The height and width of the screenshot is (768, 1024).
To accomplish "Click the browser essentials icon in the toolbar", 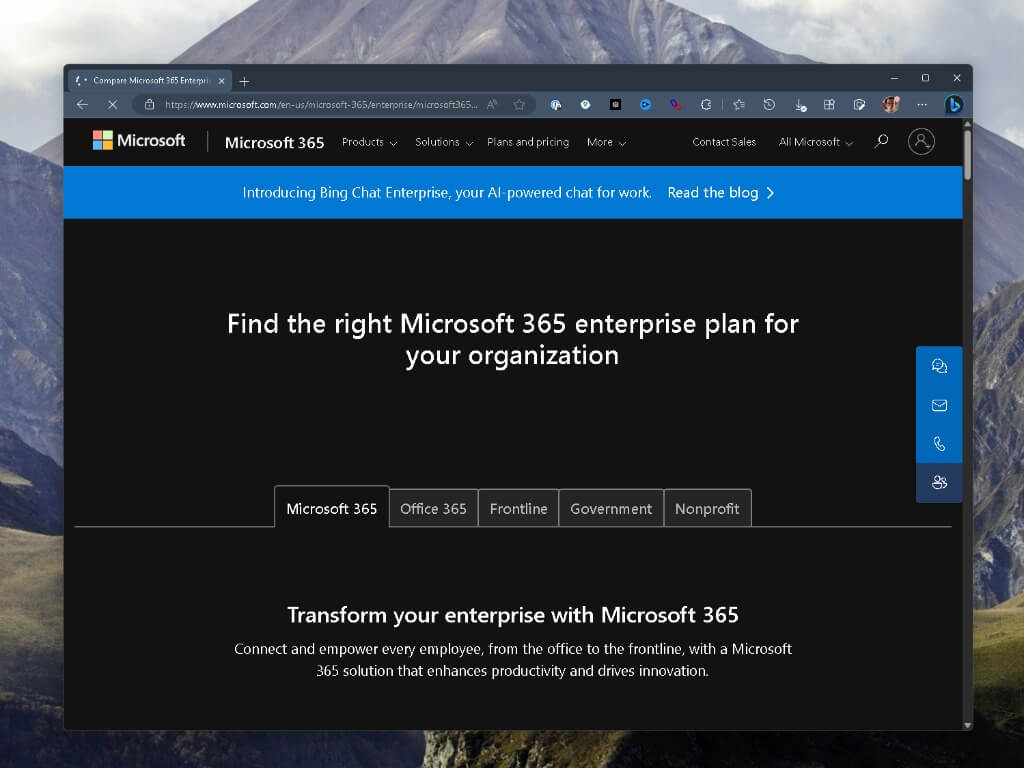I will tap(859, 104).
